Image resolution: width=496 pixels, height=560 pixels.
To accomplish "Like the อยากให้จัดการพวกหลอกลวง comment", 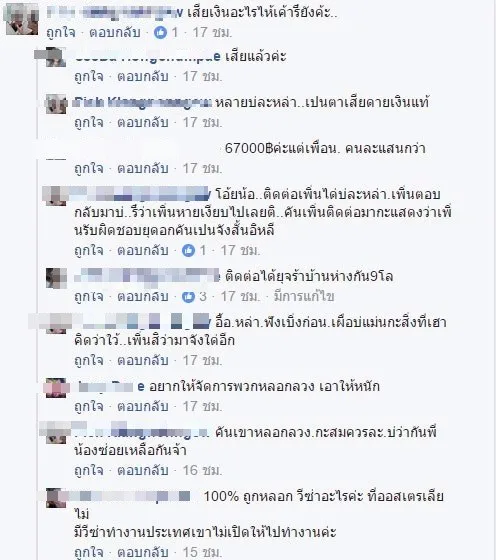I will 89,406.
